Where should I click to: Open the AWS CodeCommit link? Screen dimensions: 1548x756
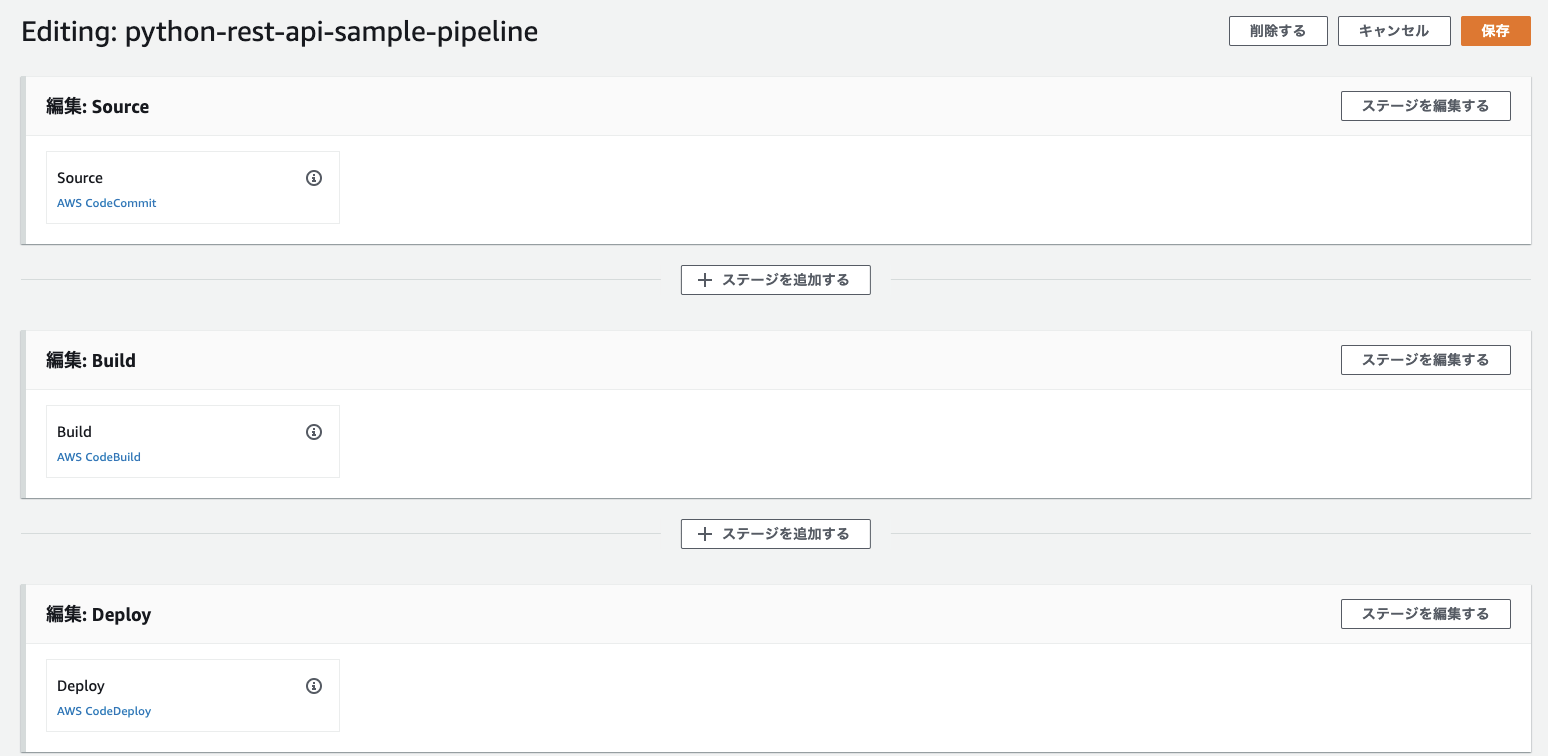click(x=107, y=203)
